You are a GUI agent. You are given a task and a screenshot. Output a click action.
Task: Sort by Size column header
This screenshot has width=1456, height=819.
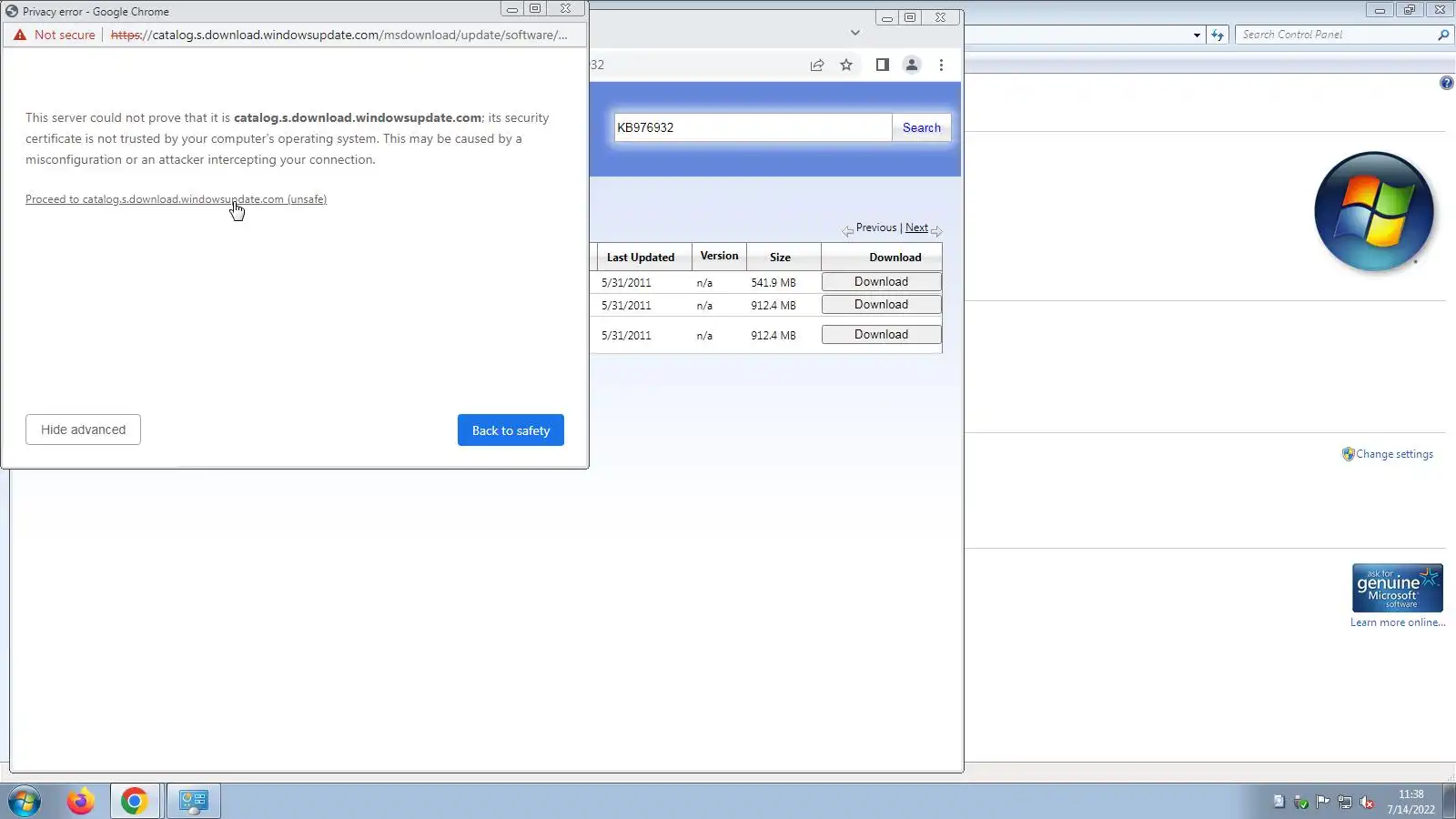(780, 258)
